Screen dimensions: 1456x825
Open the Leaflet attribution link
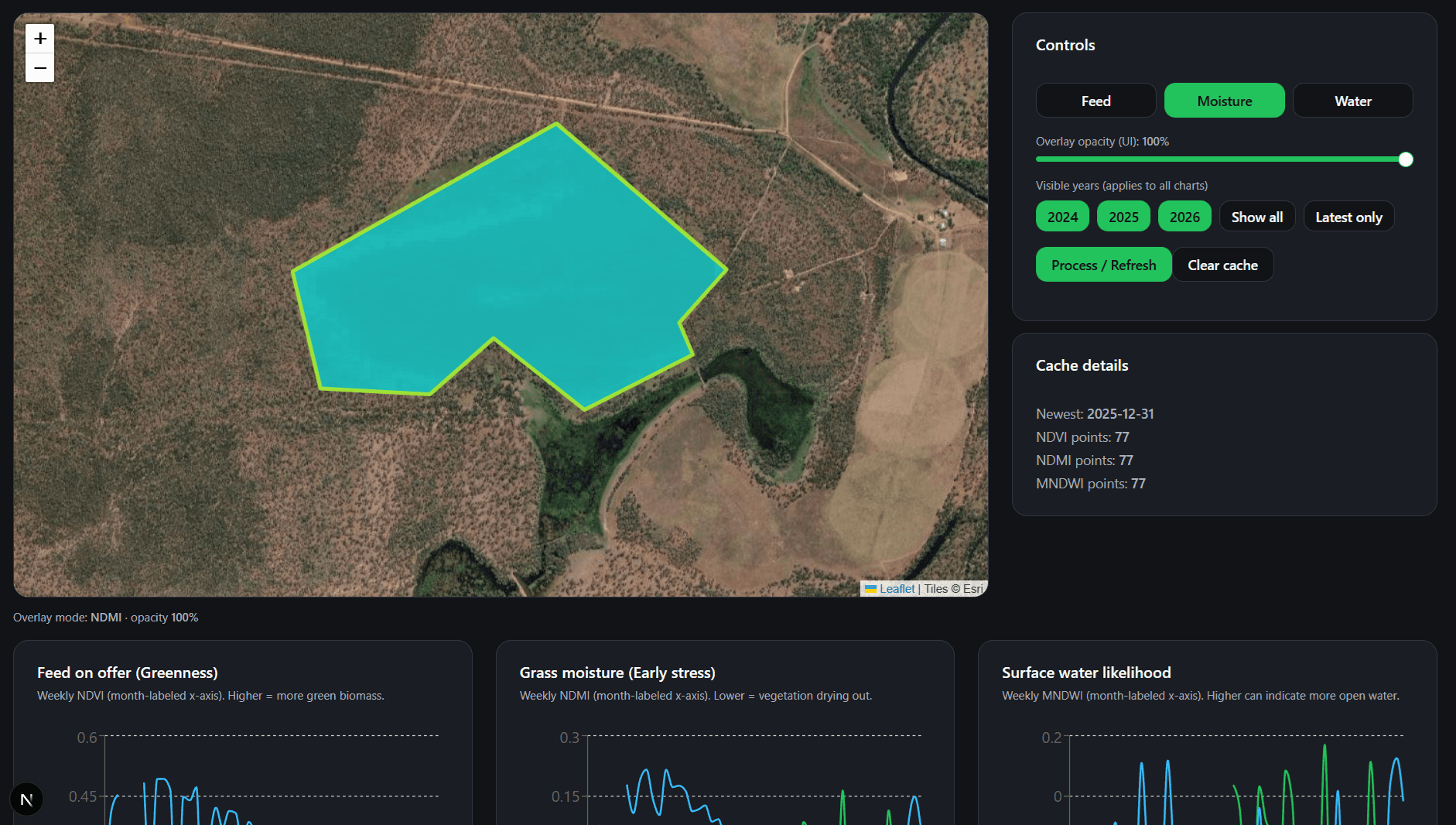(897, 589)
